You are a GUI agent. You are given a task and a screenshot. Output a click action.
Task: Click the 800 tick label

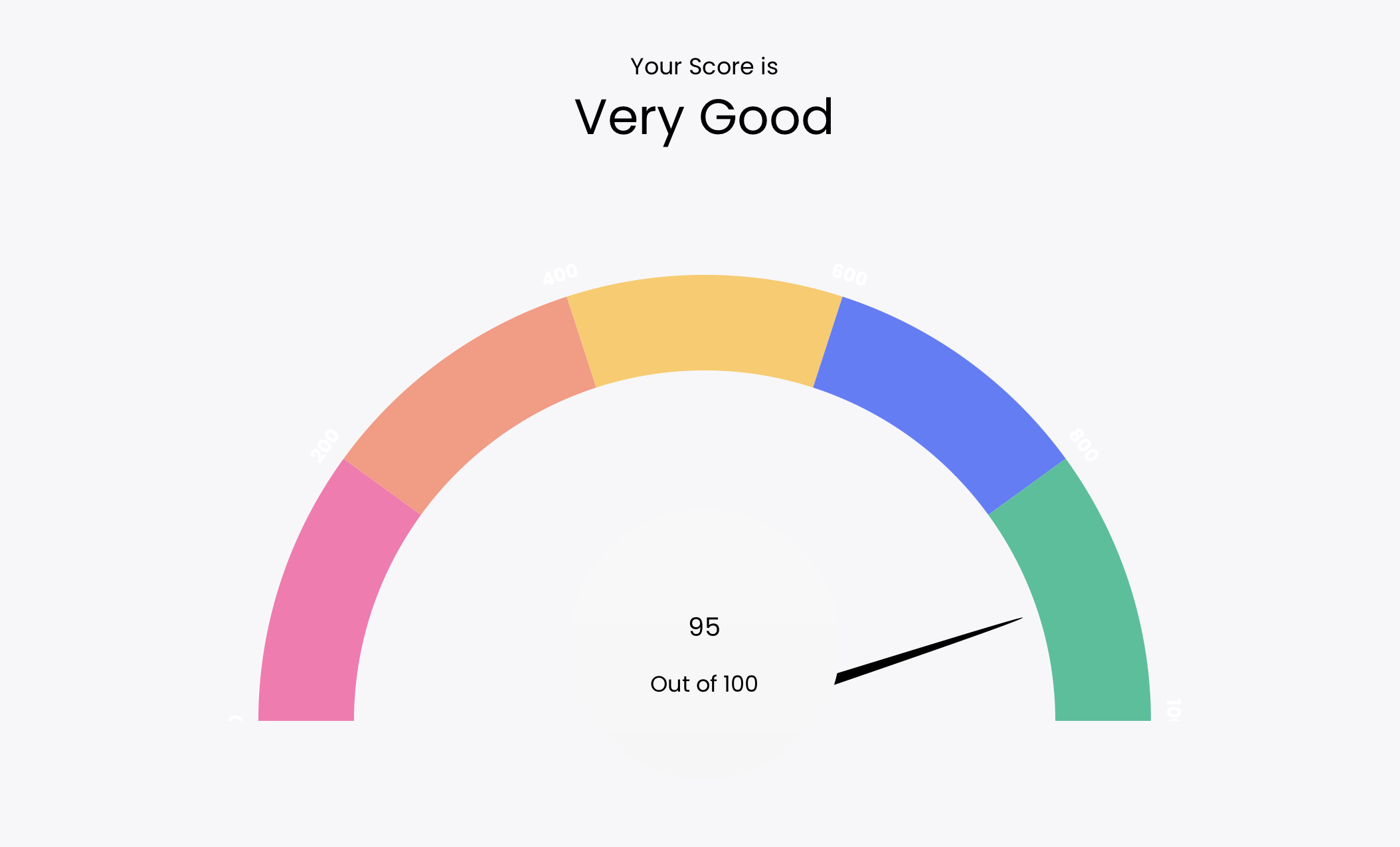click(x=1083, y=445)
